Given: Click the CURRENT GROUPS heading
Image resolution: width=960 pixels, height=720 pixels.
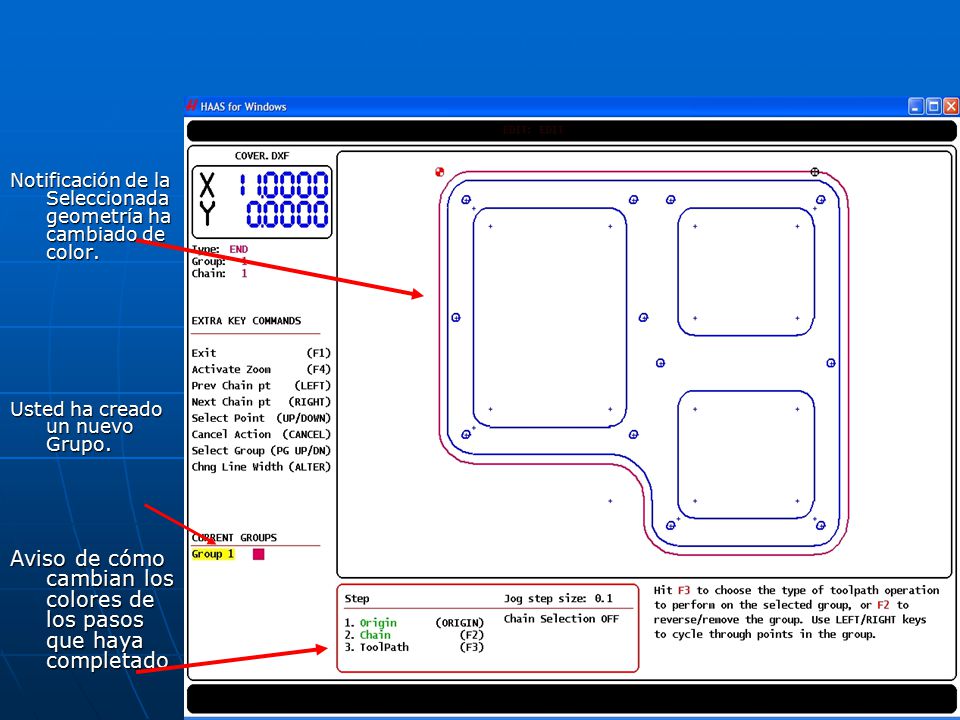Looking at the screenshot, I should [x=234, y=538].
